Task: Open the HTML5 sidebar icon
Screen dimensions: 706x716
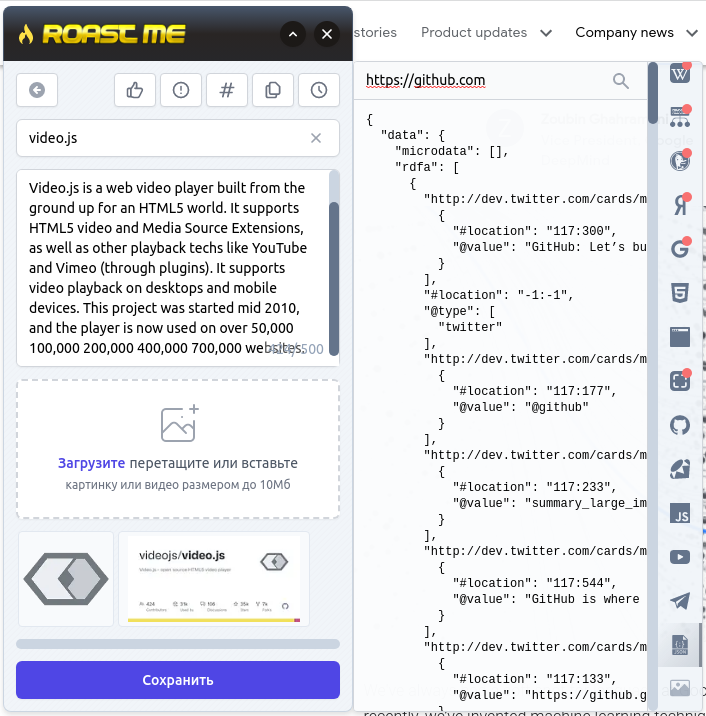Action: (x=680, y=293)
